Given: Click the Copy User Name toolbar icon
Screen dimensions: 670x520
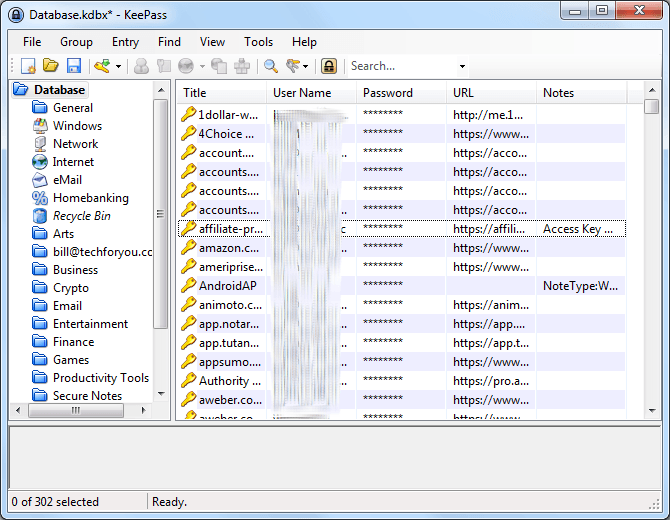Looking at the screenshot, I should coord(141,66).
